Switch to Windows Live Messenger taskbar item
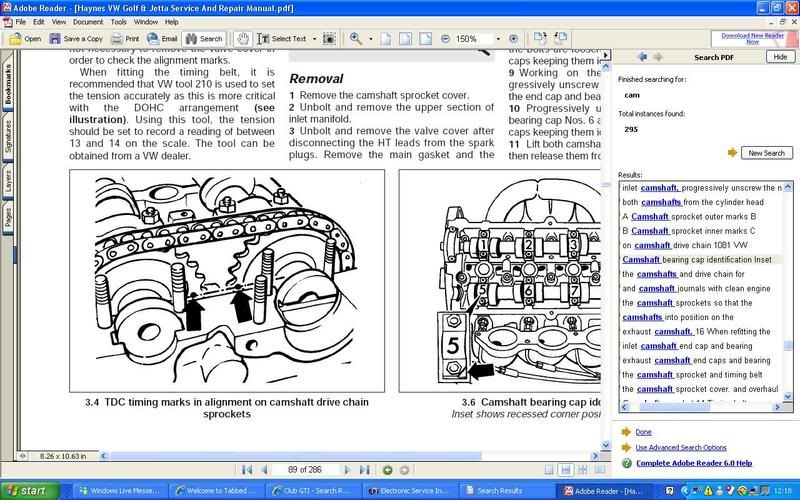The height and width of the screenshot is (500, 800). [x=120, y=491]
